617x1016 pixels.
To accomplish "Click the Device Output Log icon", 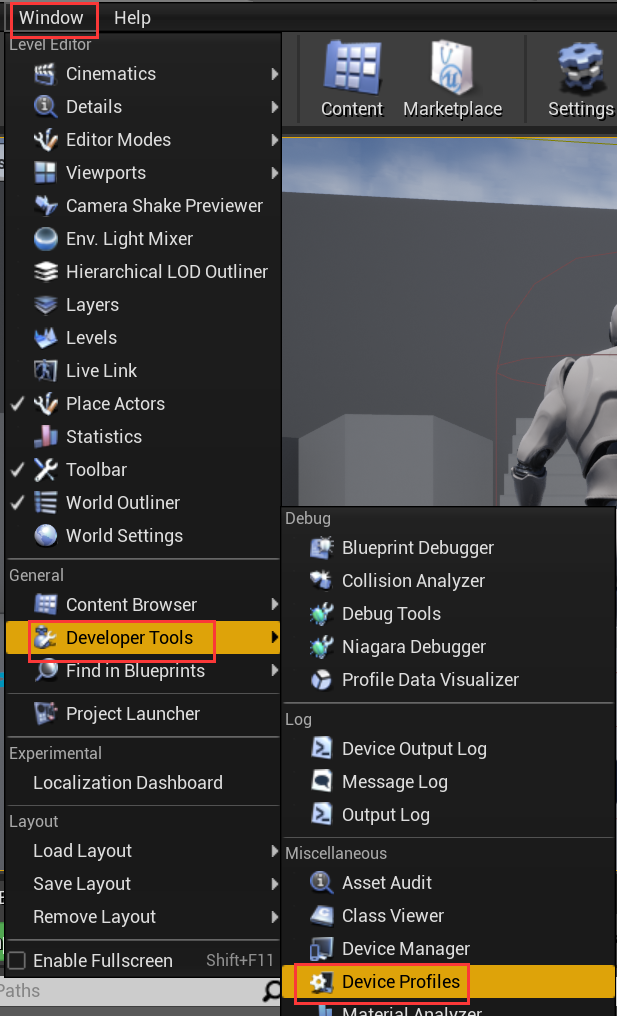I will [321, 749].
